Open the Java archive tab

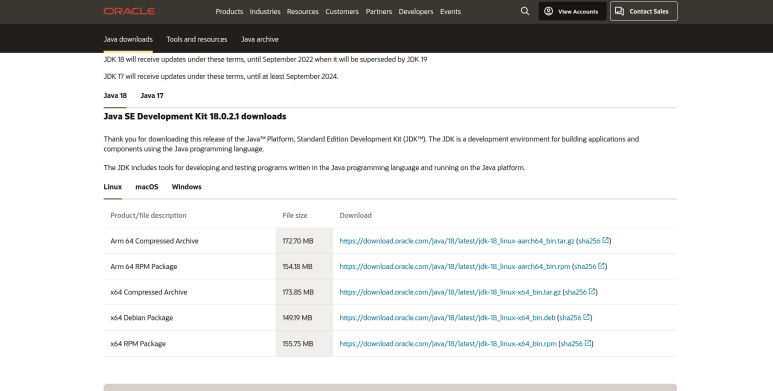pyautogui.click(x=260, y=39)
